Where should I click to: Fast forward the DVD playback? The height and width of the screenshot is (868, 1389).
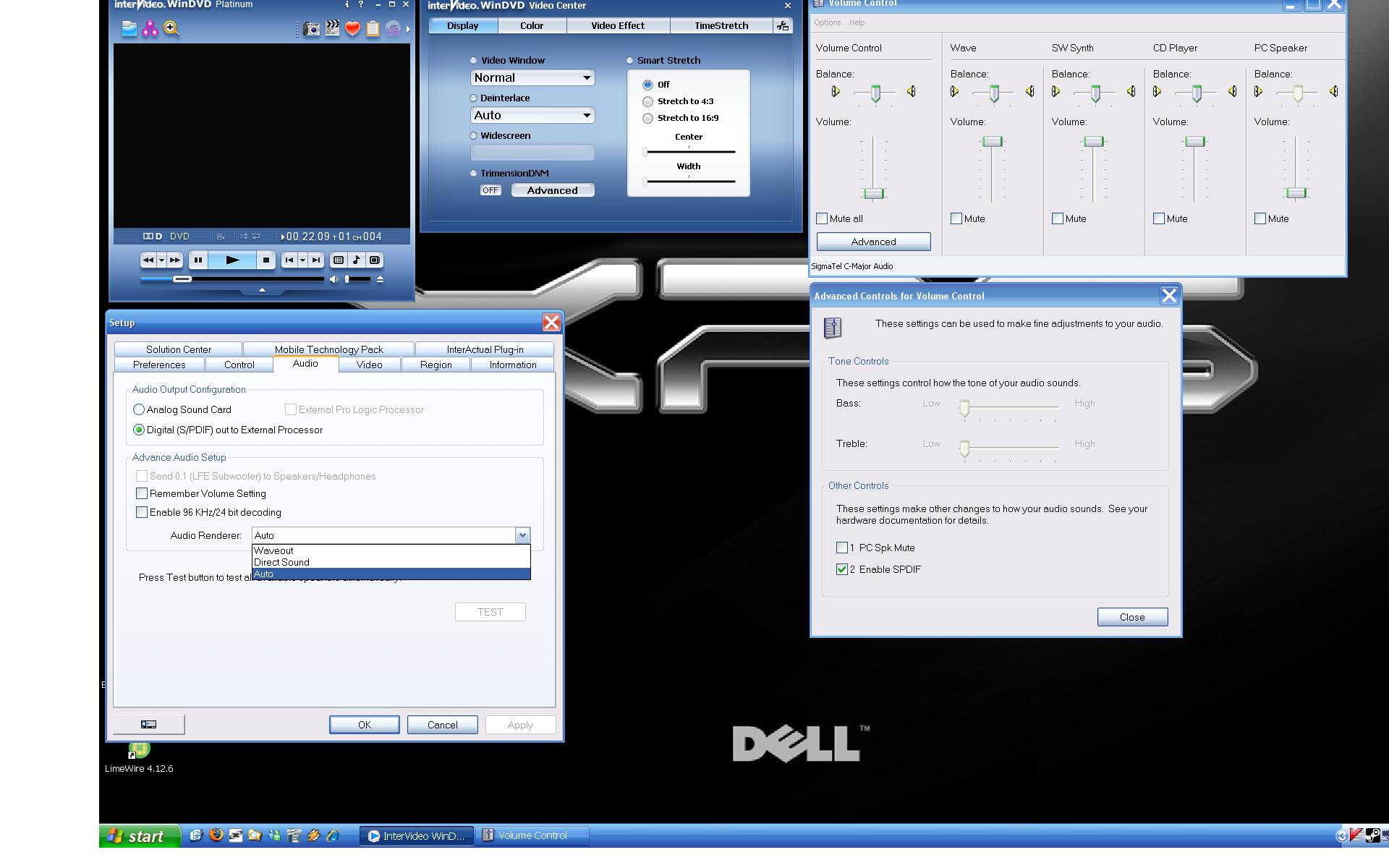pyautogui.click(x=175, y=260)
